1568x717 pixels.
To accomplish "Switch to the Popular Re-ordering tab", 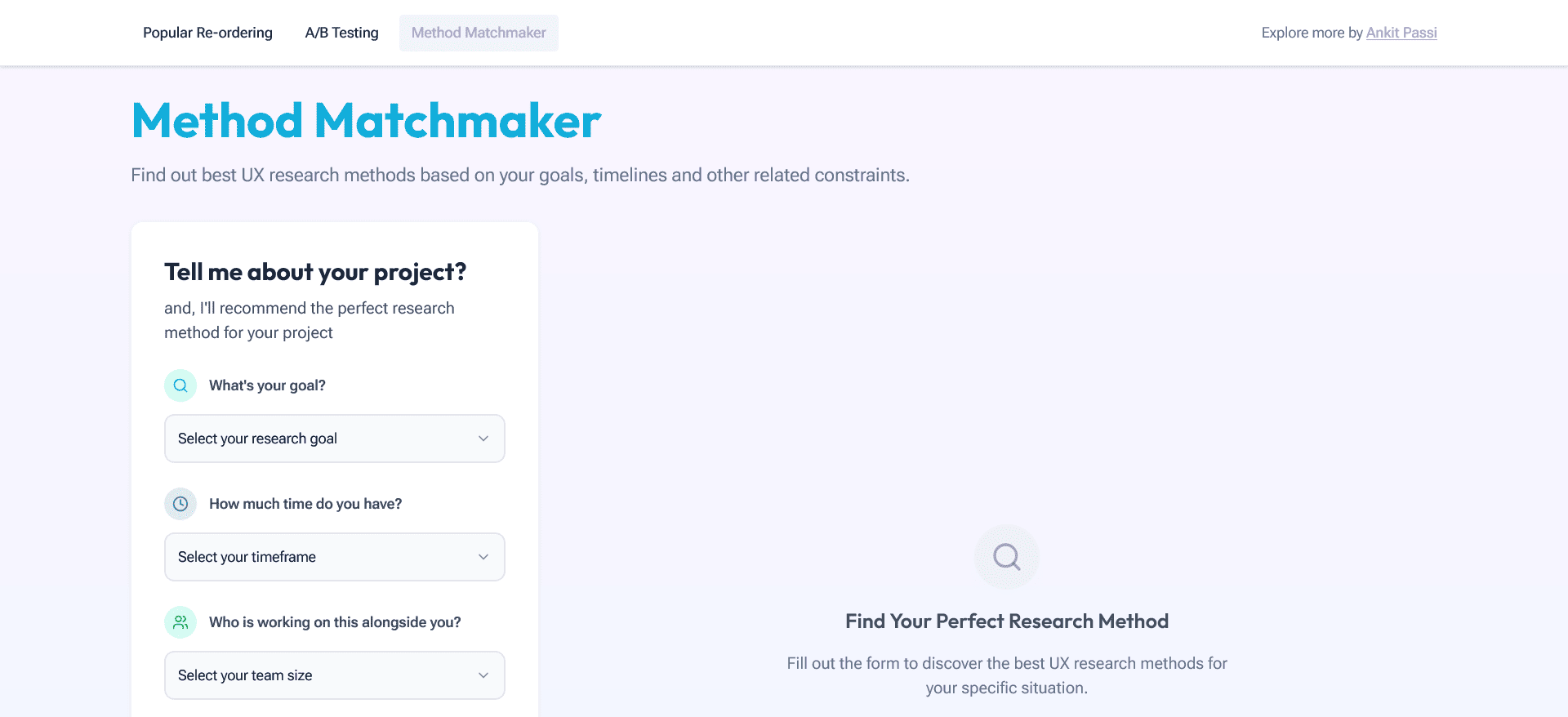I will [x=207, y=33].
